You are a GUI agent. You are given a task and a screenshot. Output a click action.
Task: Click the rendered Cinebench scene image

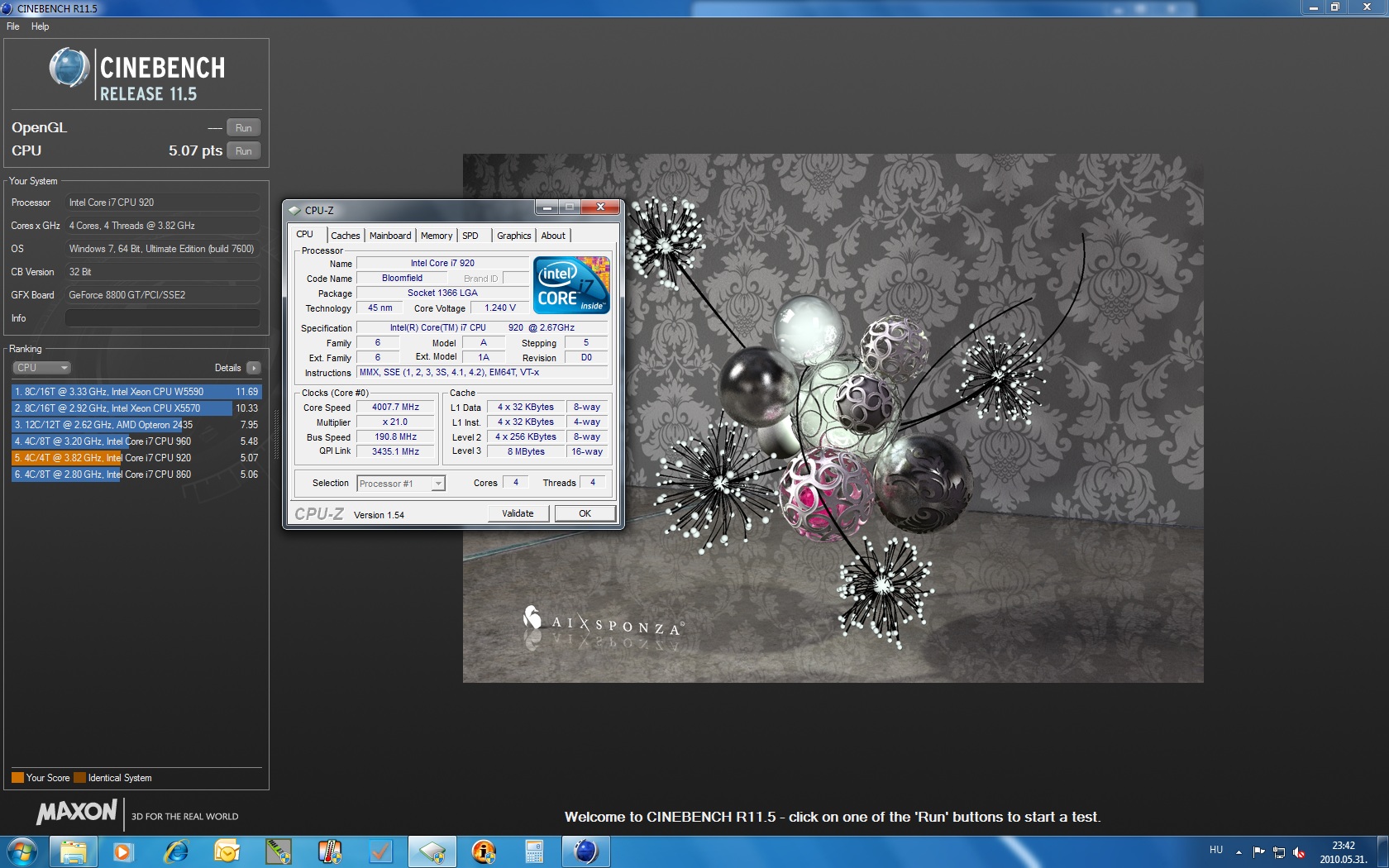833,418
